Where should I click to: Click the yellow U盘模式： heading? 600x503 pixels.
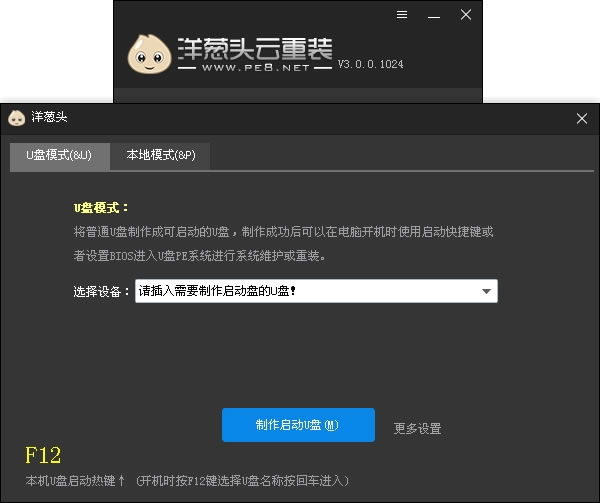click(102, 208)
